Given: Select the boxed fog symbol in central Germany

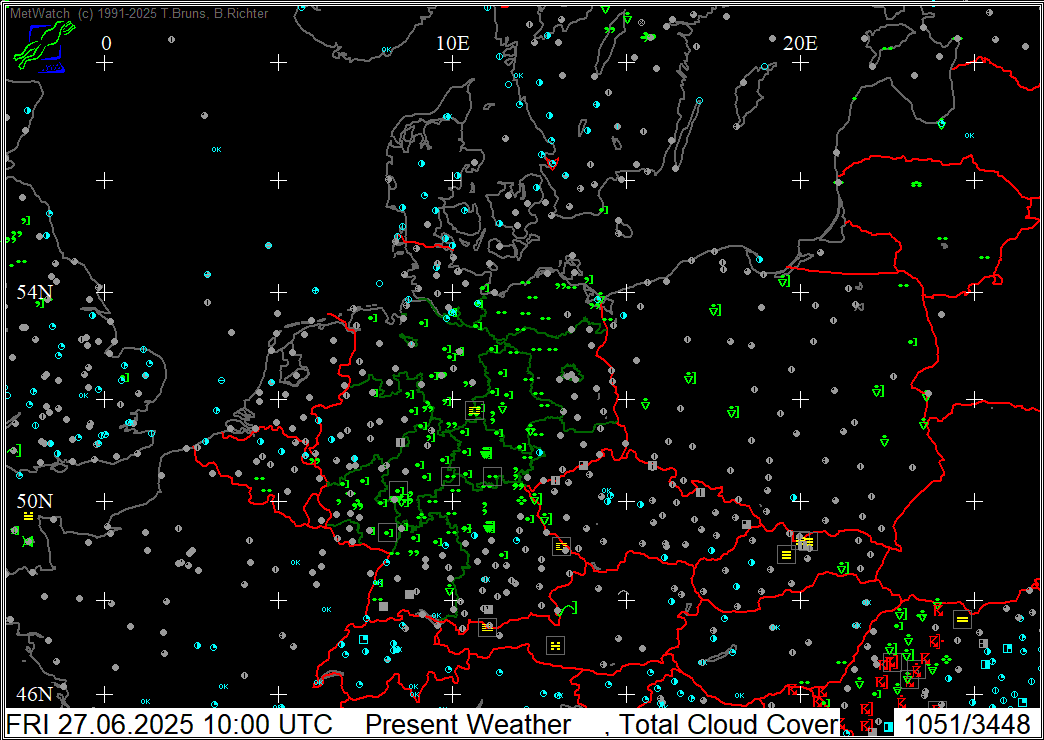Looking at the screenshot, I should (x=475, y=410).
